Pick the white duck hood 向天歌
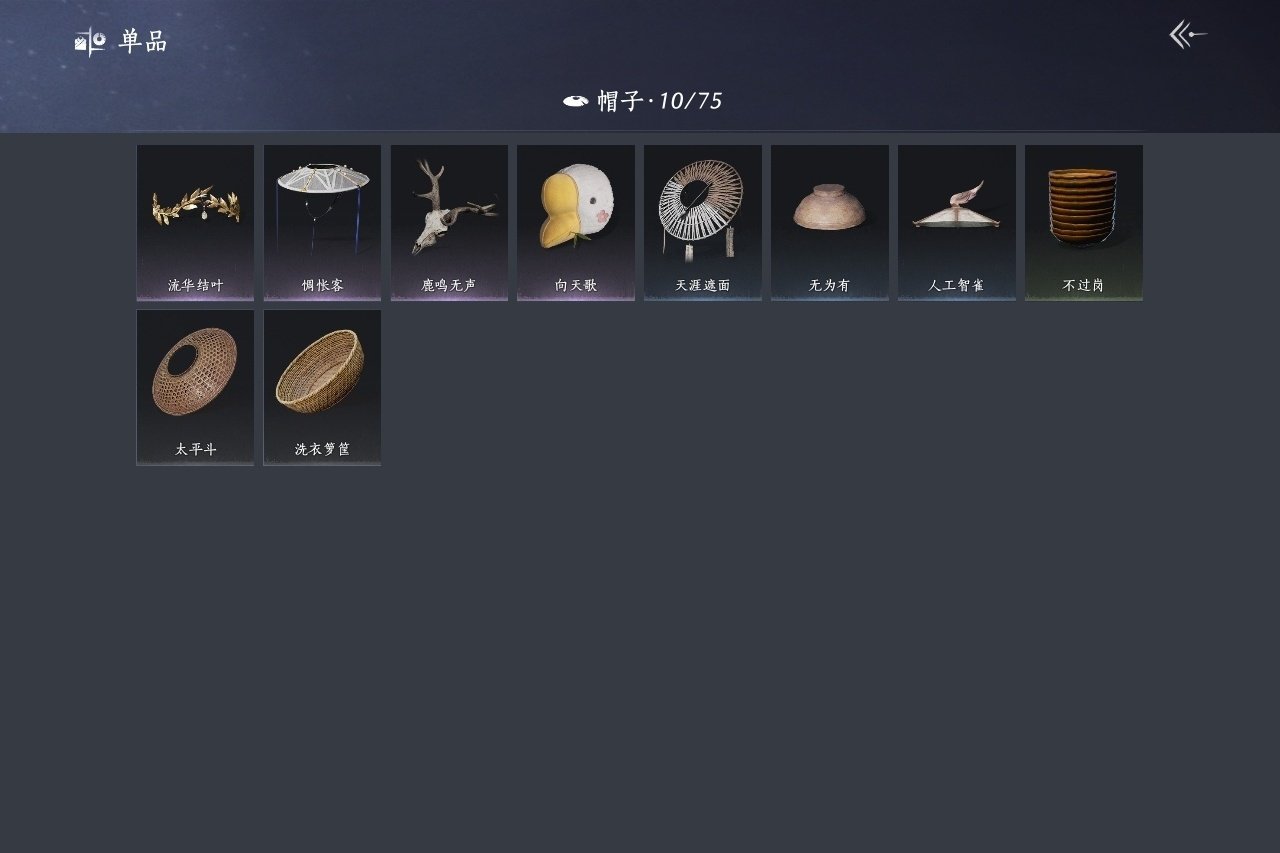This screenshot has width=1280, height=853. 576,223
